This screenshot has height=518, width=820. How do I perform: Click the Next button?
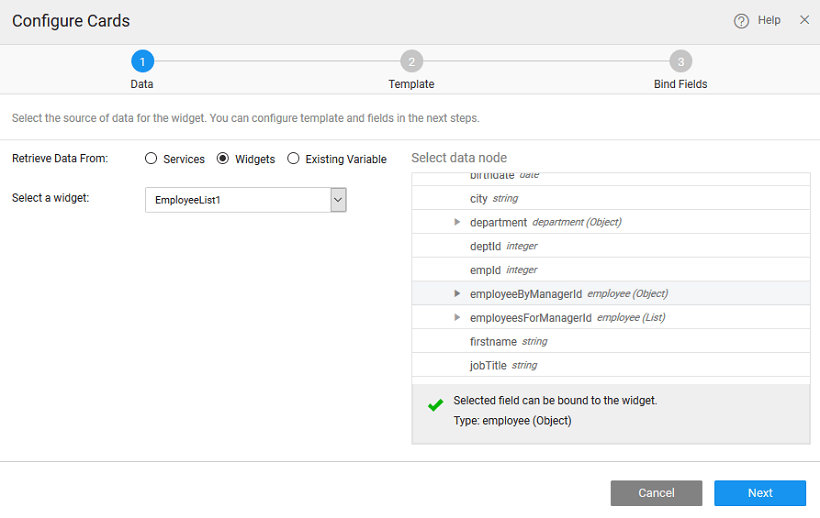point(759,493)
